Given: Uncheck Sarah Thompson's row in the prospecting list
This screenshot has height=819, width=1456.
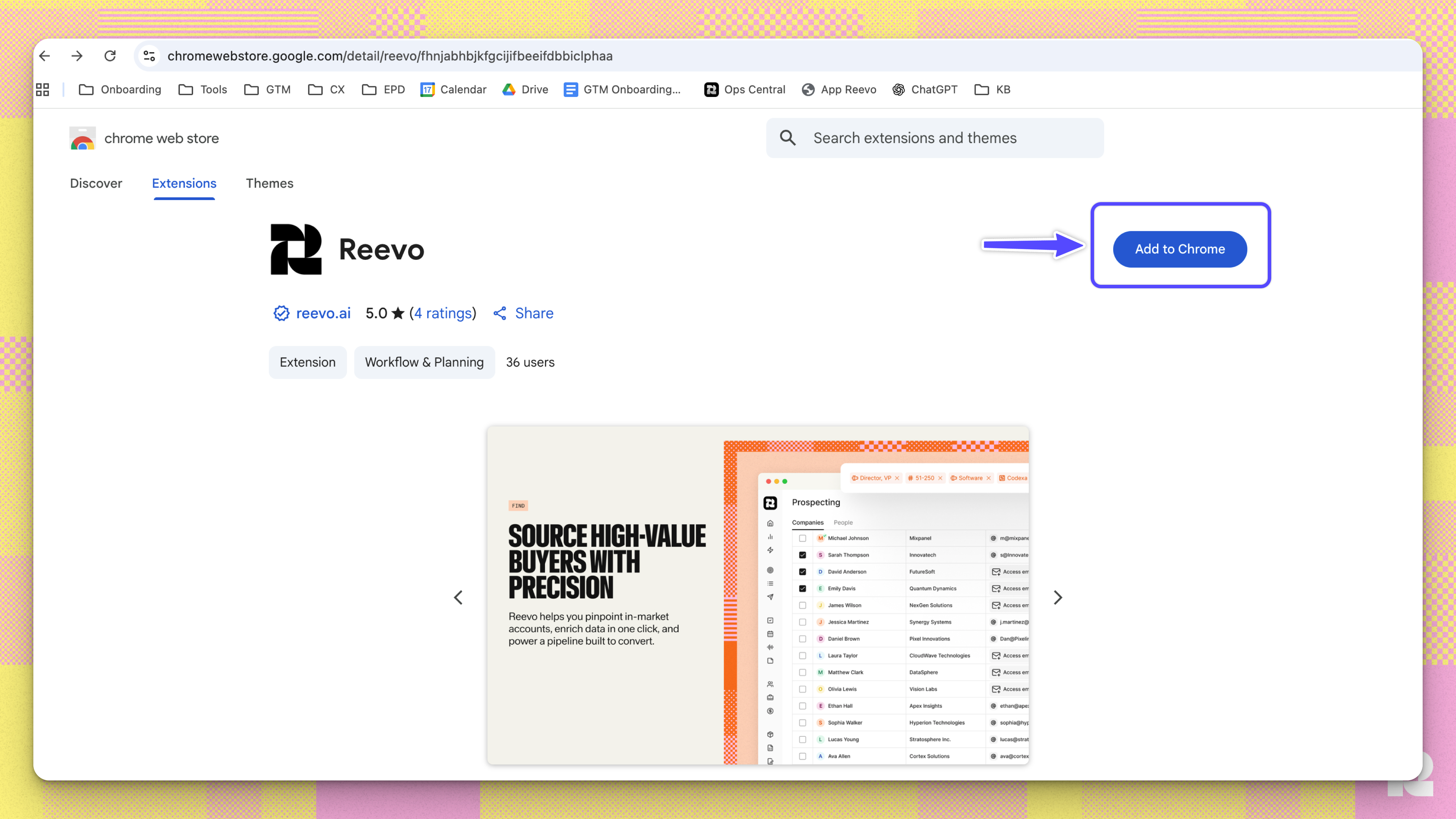Looking at the screenshot, I should 803,554.
